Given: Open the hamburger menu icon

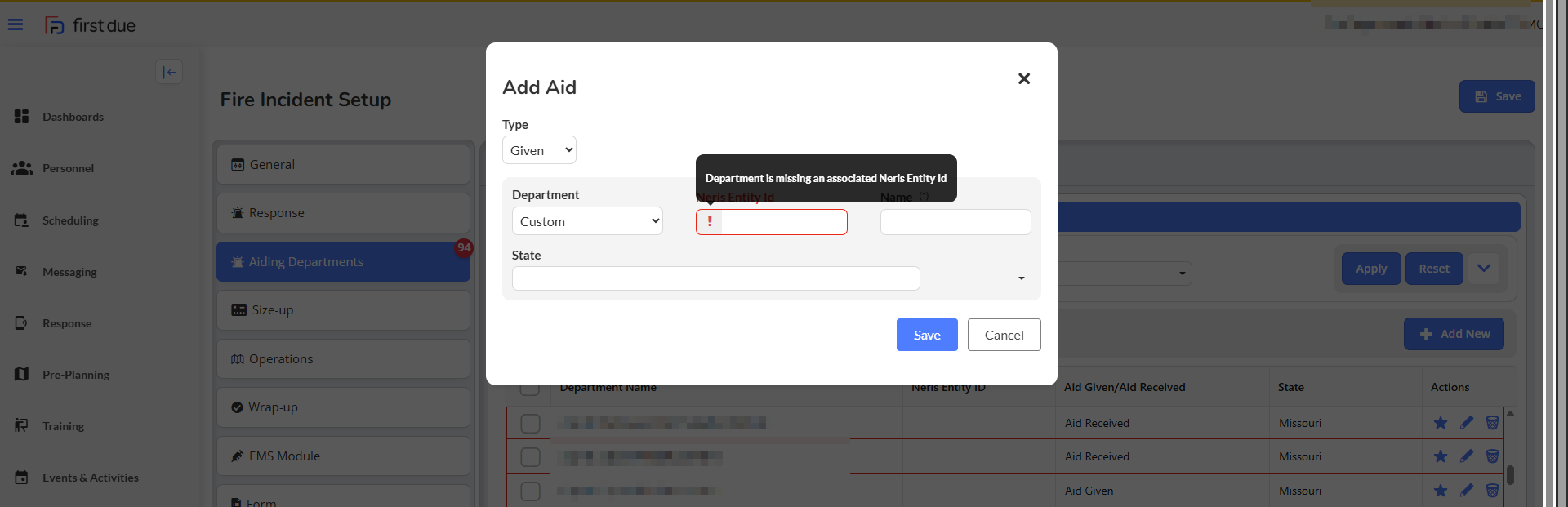Looking at the screenshot, I should pyautogui.click(x=16, y=24).
